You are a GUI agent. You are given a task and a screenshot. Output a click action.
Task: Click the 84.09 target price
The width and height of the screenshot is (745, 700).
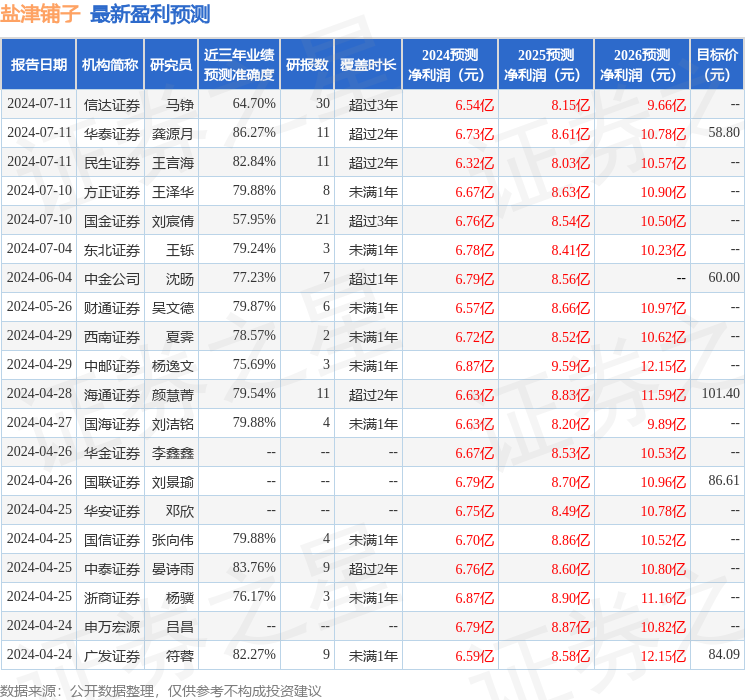(x=724, y=654)
